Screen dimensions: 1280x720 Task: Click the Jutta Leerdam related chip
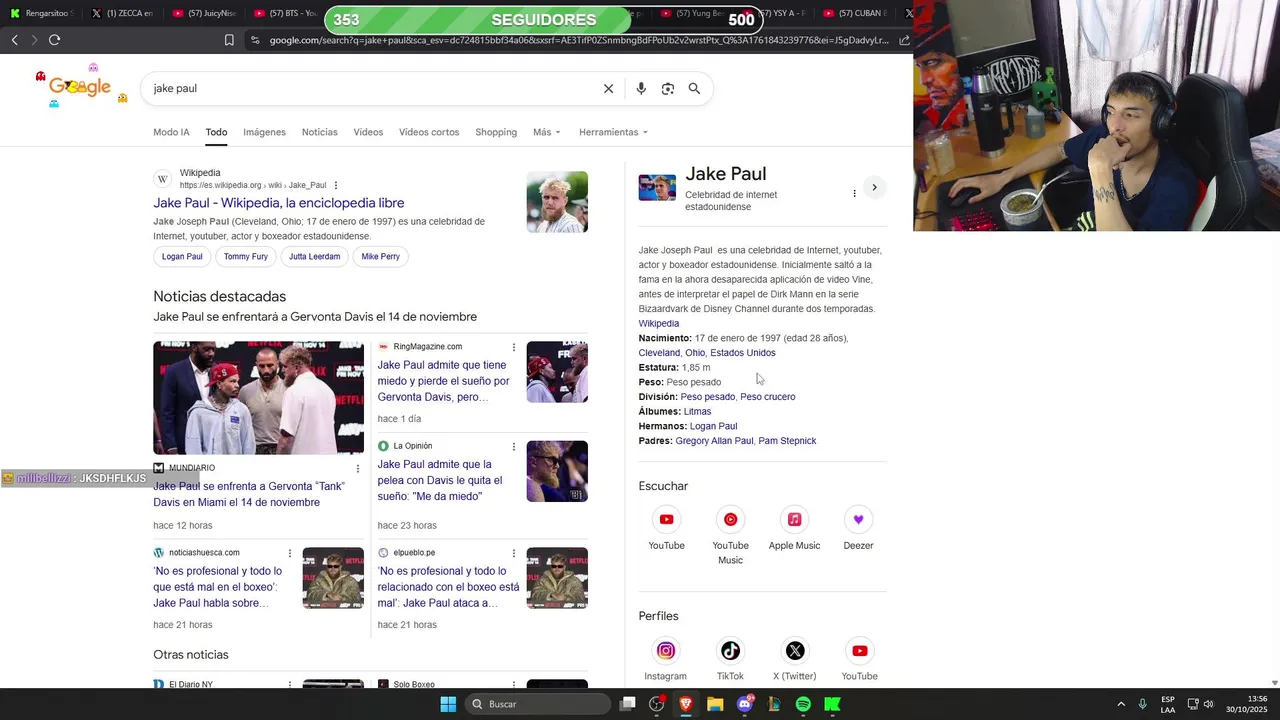[314, 257]
